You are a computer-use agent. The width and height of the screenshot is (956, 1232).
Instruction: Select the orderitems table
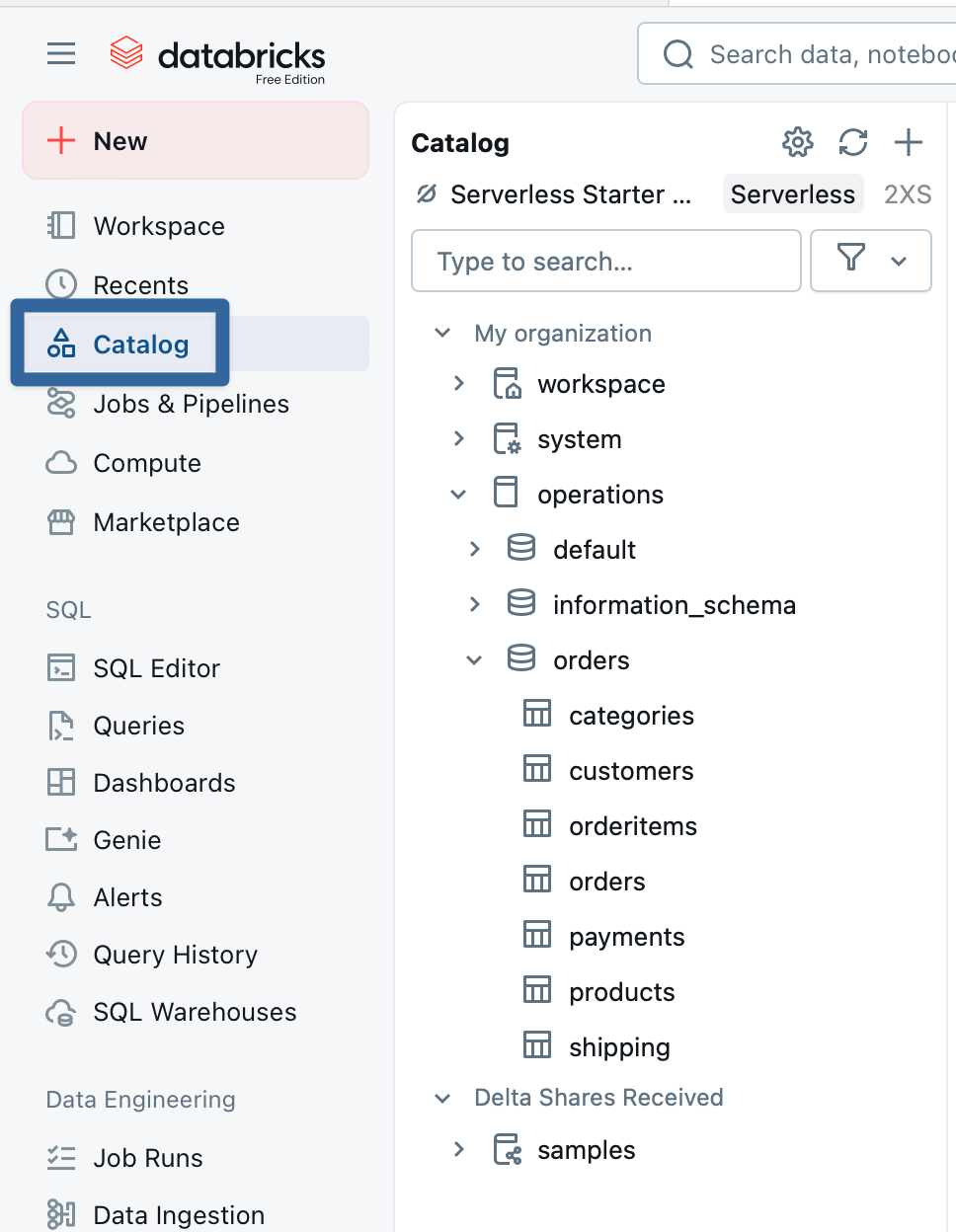633,826
